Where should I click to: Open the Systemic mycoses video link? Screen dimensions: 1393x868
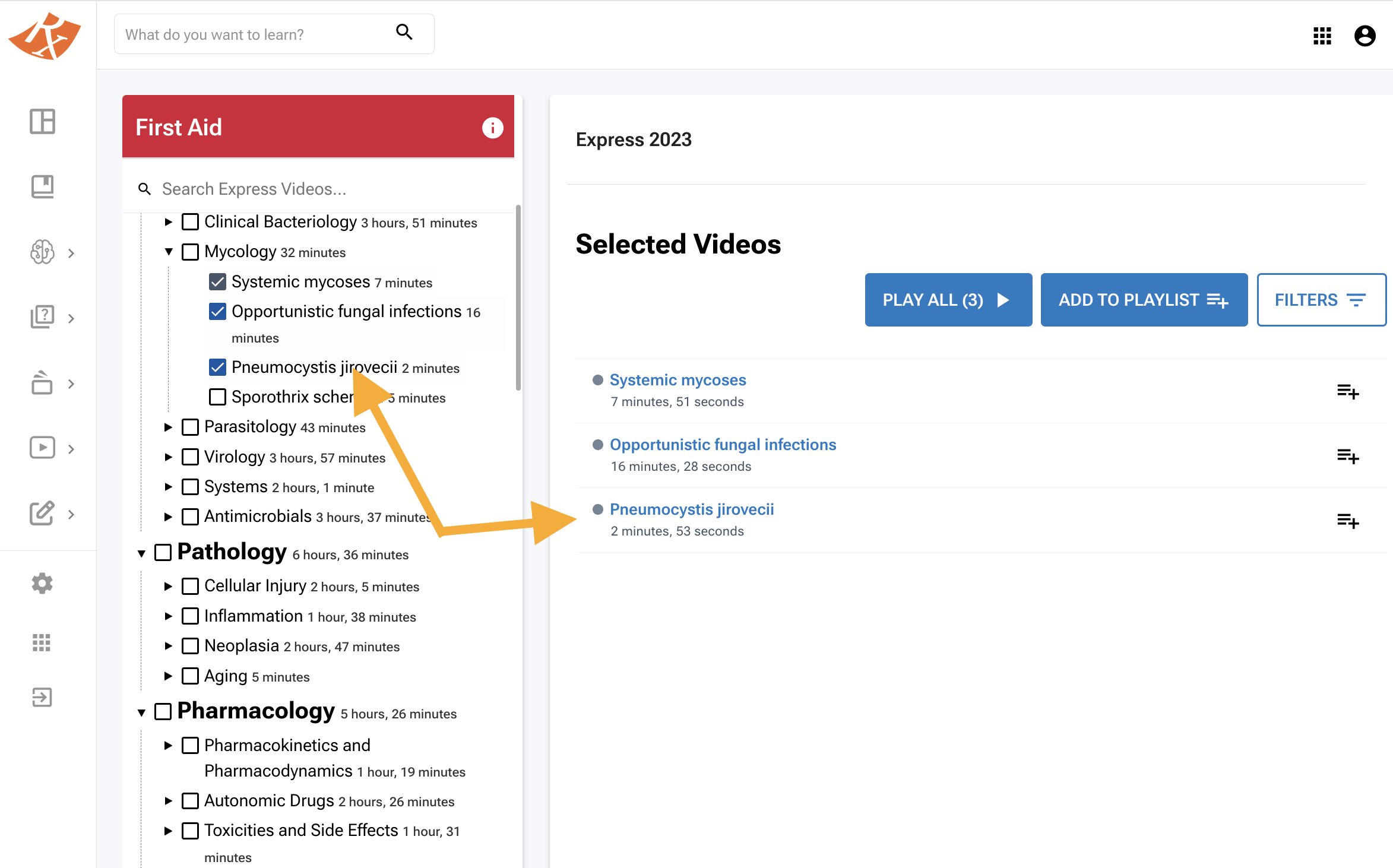[x=677, y=380]
